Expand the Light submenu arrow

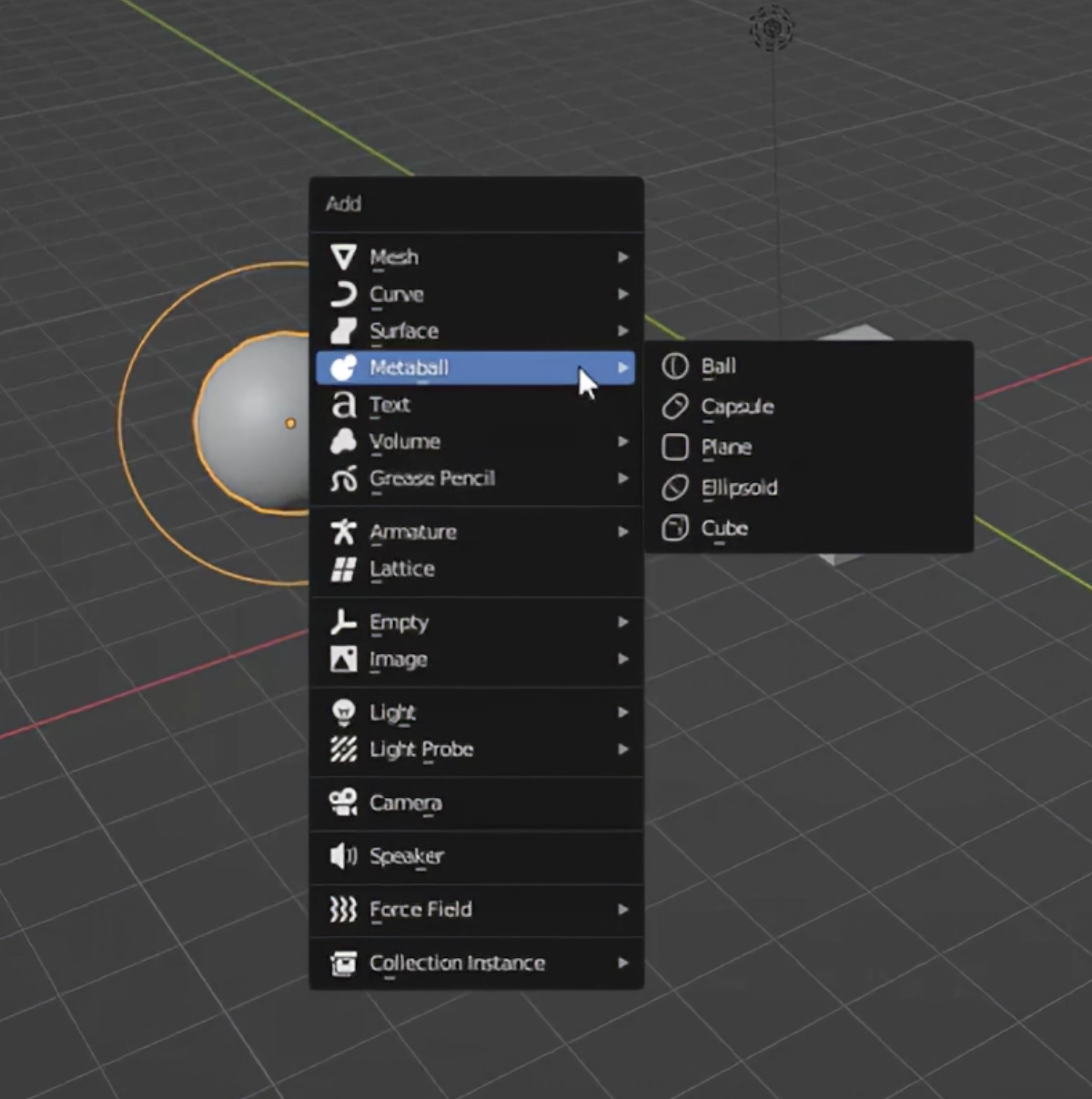(x=623, y=712)
